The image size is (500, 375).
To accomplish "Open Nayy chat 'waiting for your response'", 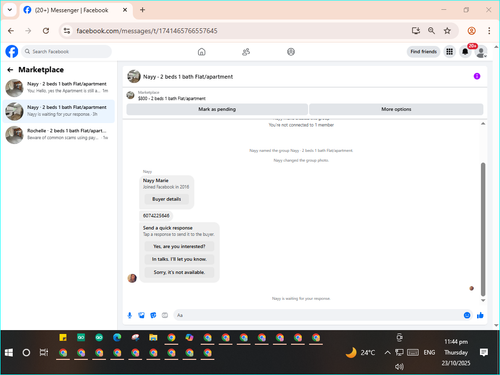I will pos(59,111).
